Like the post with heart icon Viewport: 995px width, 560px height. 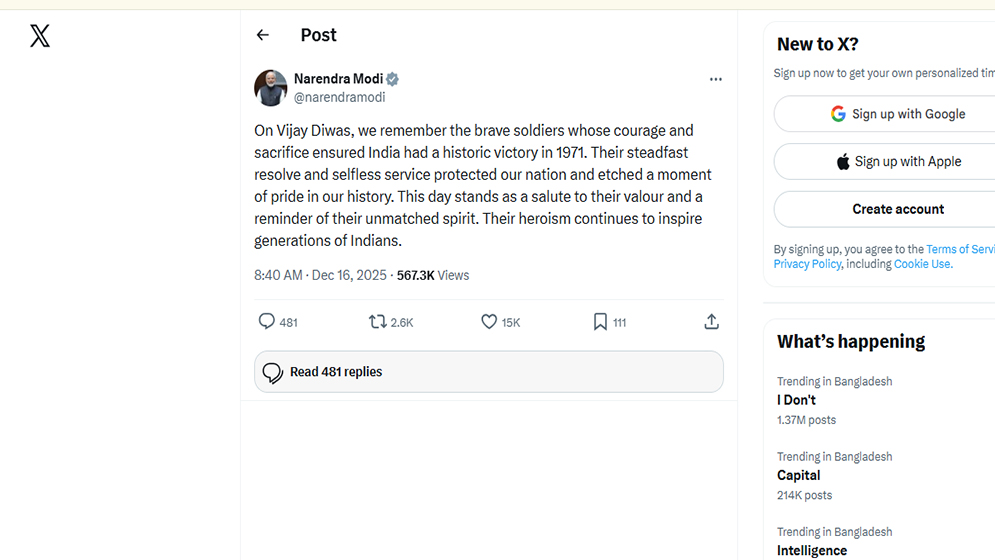[489, 321]
